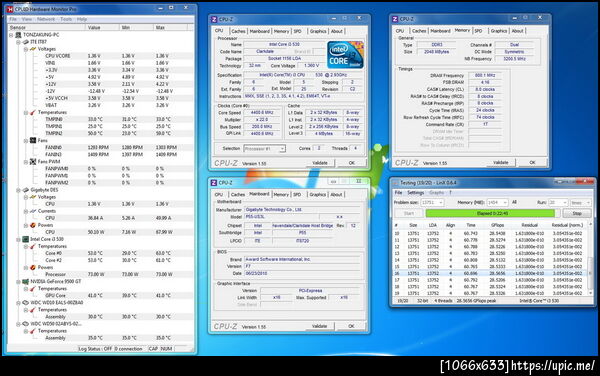
Task: Select the highlighted run 16 row in LinX
Action: 490,273
